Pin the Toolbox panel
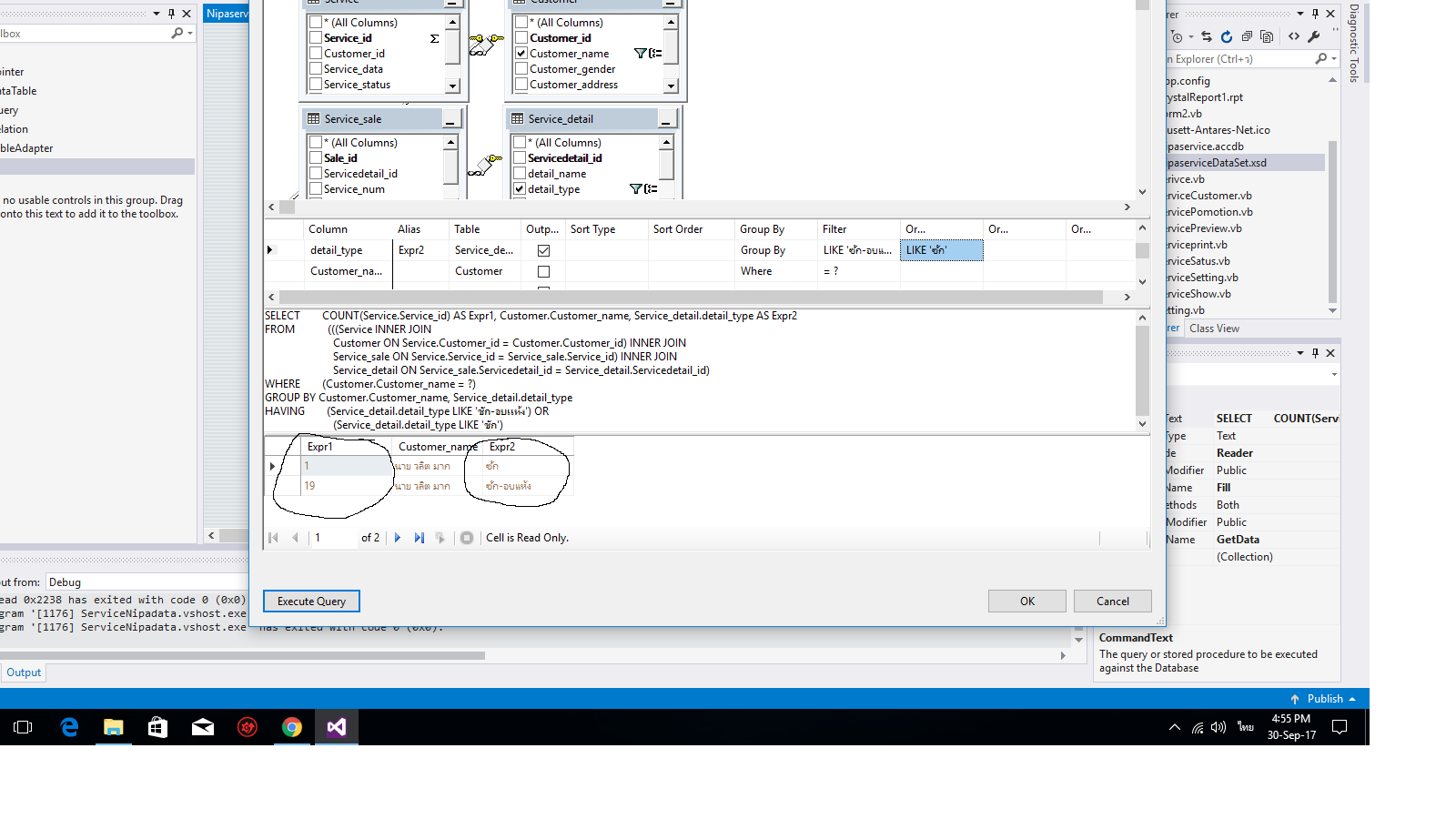 click(171, 14)
